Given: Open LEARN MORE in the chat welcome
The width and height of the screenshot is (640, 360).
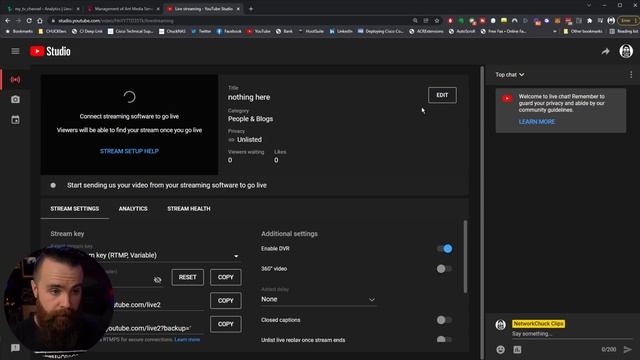Looking at the screenshot, I should pyautogui.click(x=537, y=122).
